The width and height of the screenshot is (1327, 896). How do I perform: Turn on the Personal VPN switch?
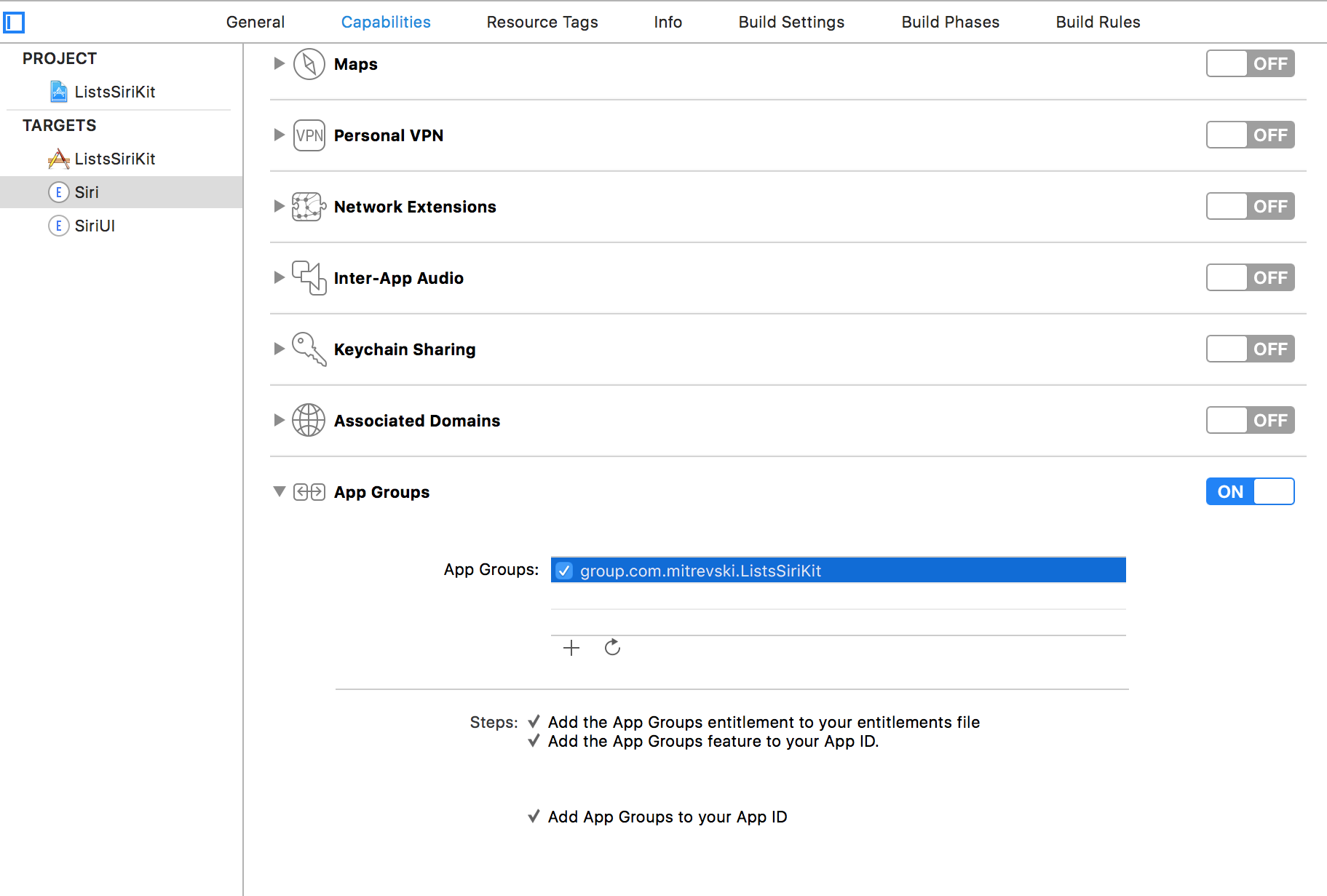1249,135
